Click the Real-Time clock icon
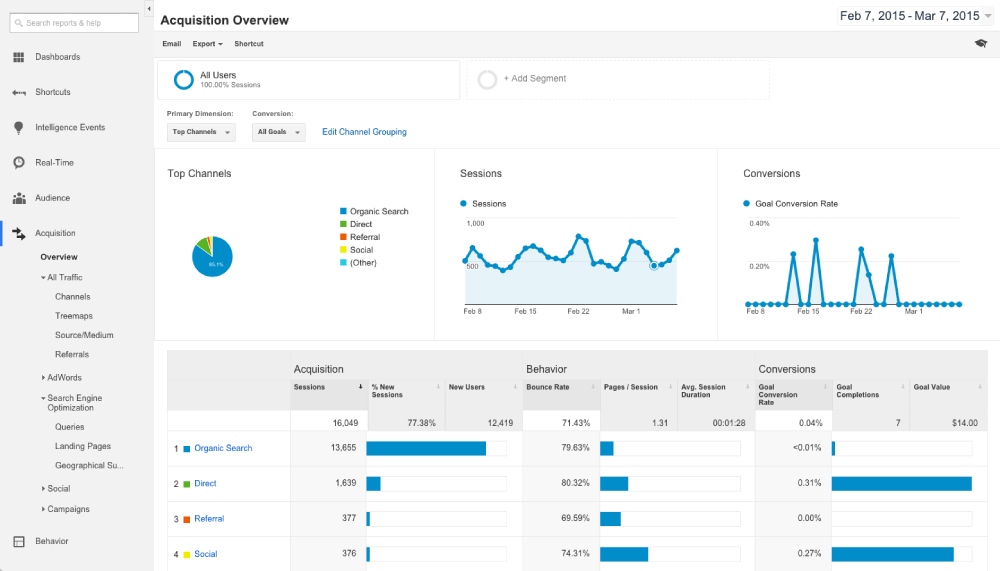Screen dimensions: 1000x571 [19, 163]
